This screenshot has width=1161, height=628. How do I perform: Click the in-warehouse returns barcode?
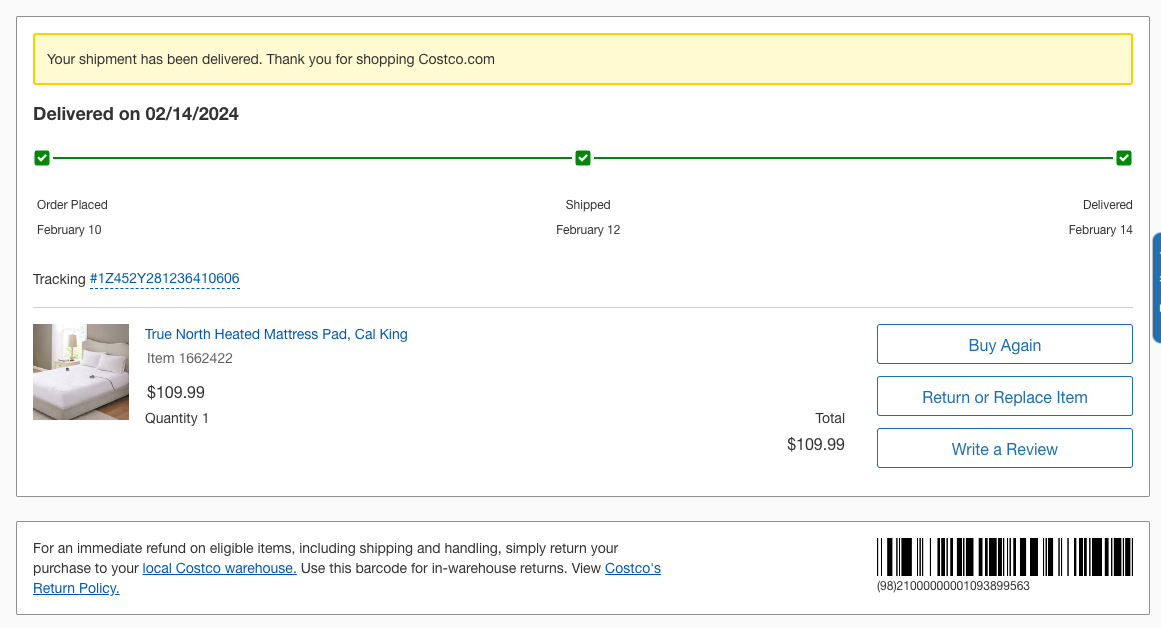tap(1005, 557)
